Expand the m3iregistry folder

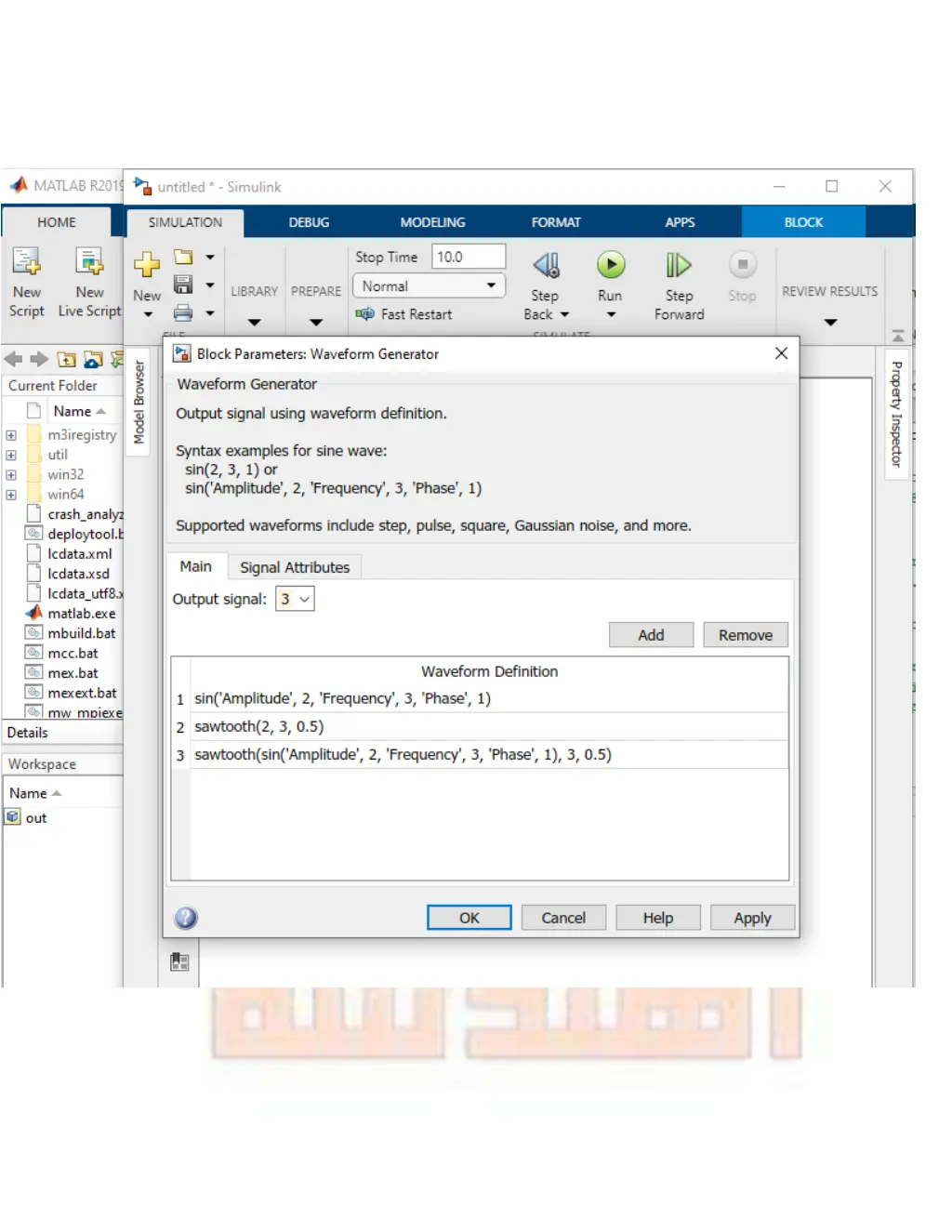click(11, 435)
